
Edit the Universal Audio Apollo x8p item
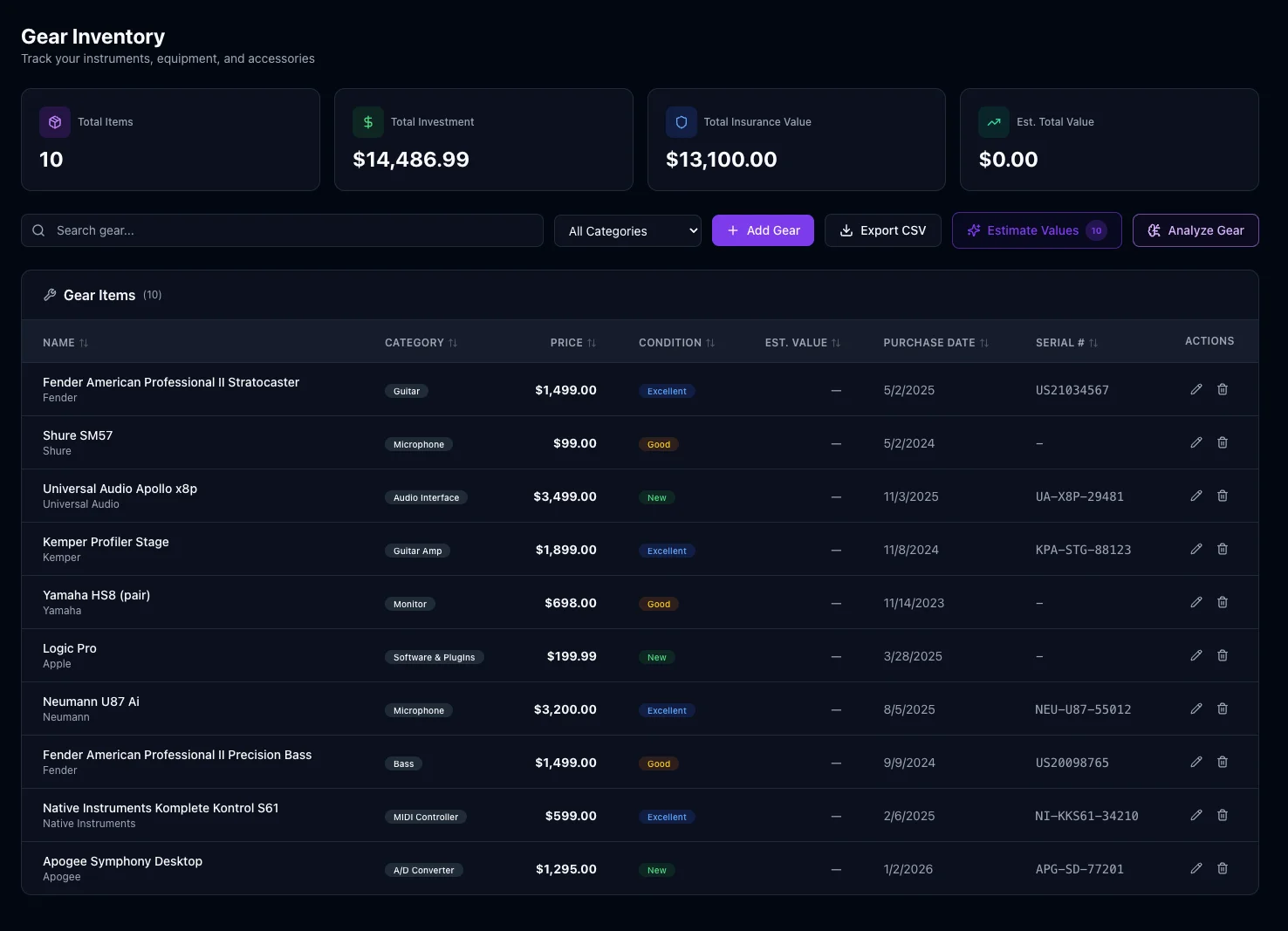(1196, 496)
